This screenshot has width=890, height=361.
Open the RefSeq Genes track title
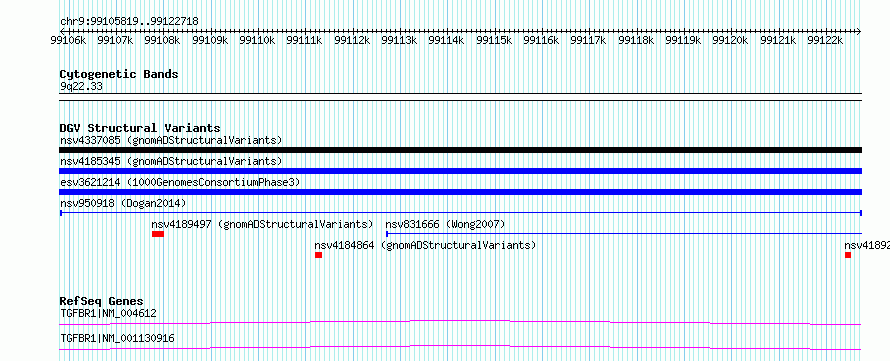coord(102,301)
